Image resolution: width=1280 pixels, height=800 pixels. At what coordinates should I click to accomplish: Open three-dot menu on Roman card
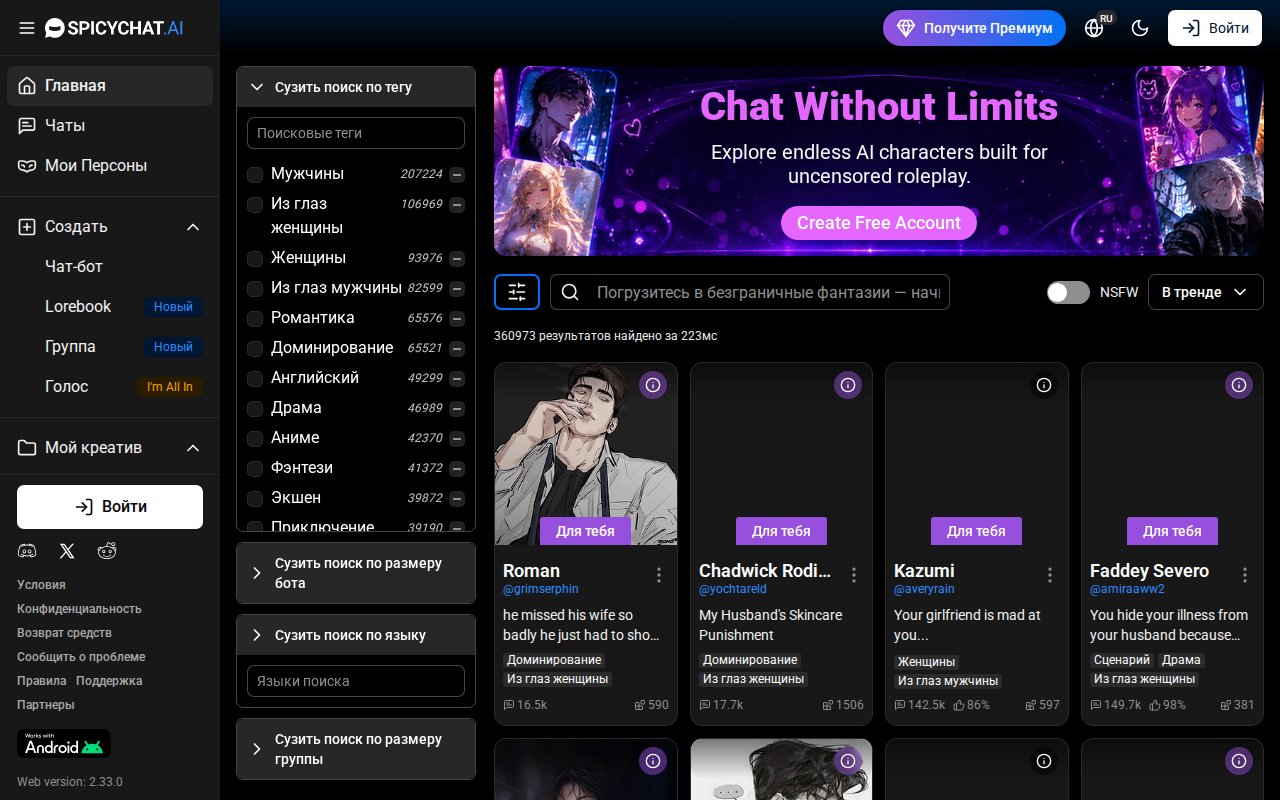point(659,575)
